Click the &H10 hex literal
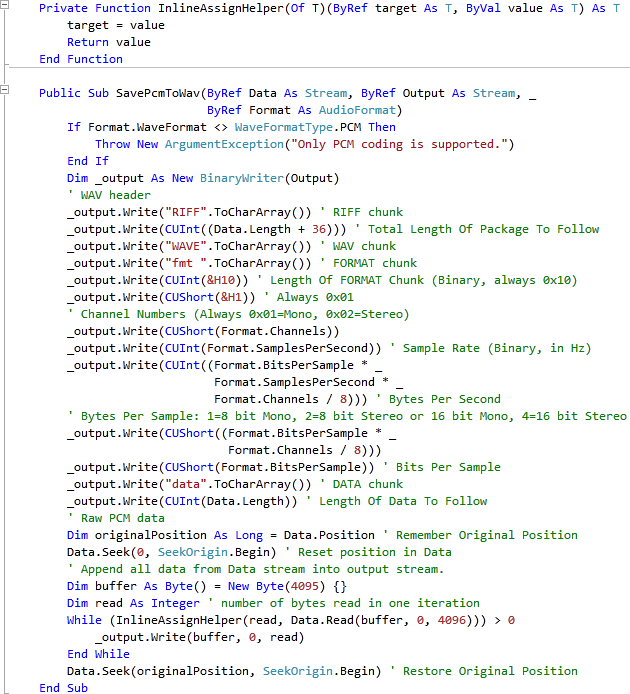630x694 pixels. pos(220,281)
